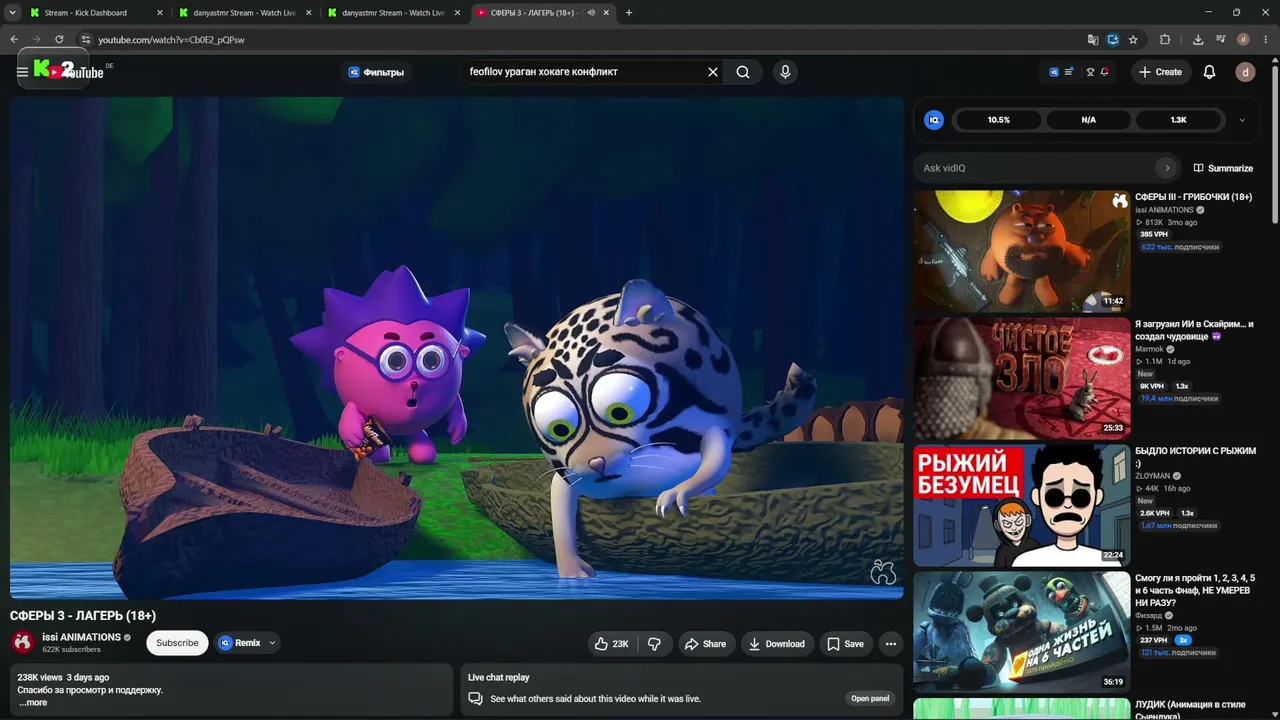The width and height of the screenshot is (1280, 720).
Task: Open more actions three-dot menu
Action: point(891,644)
